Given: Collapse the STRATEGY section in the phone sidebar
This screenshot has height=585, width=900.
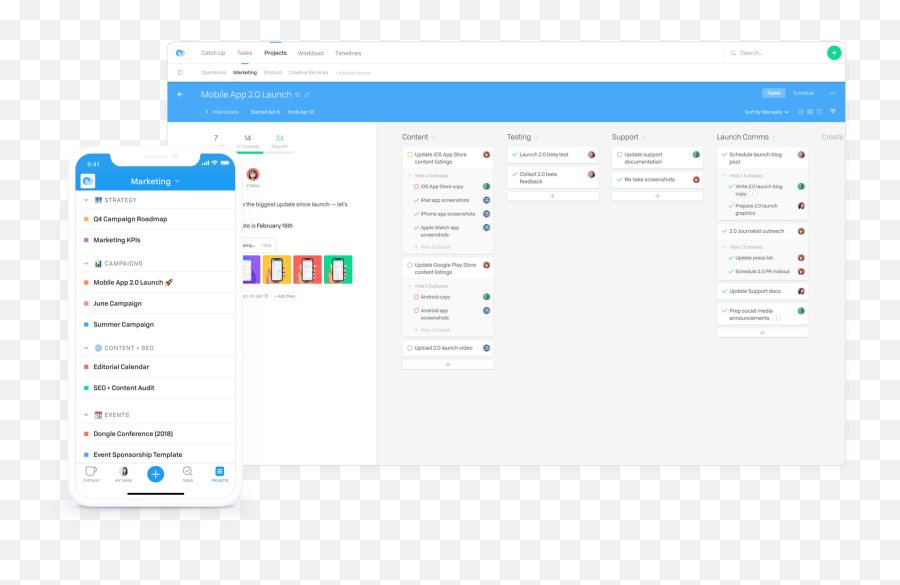Looking at the screenshot, I should (88, 199).
